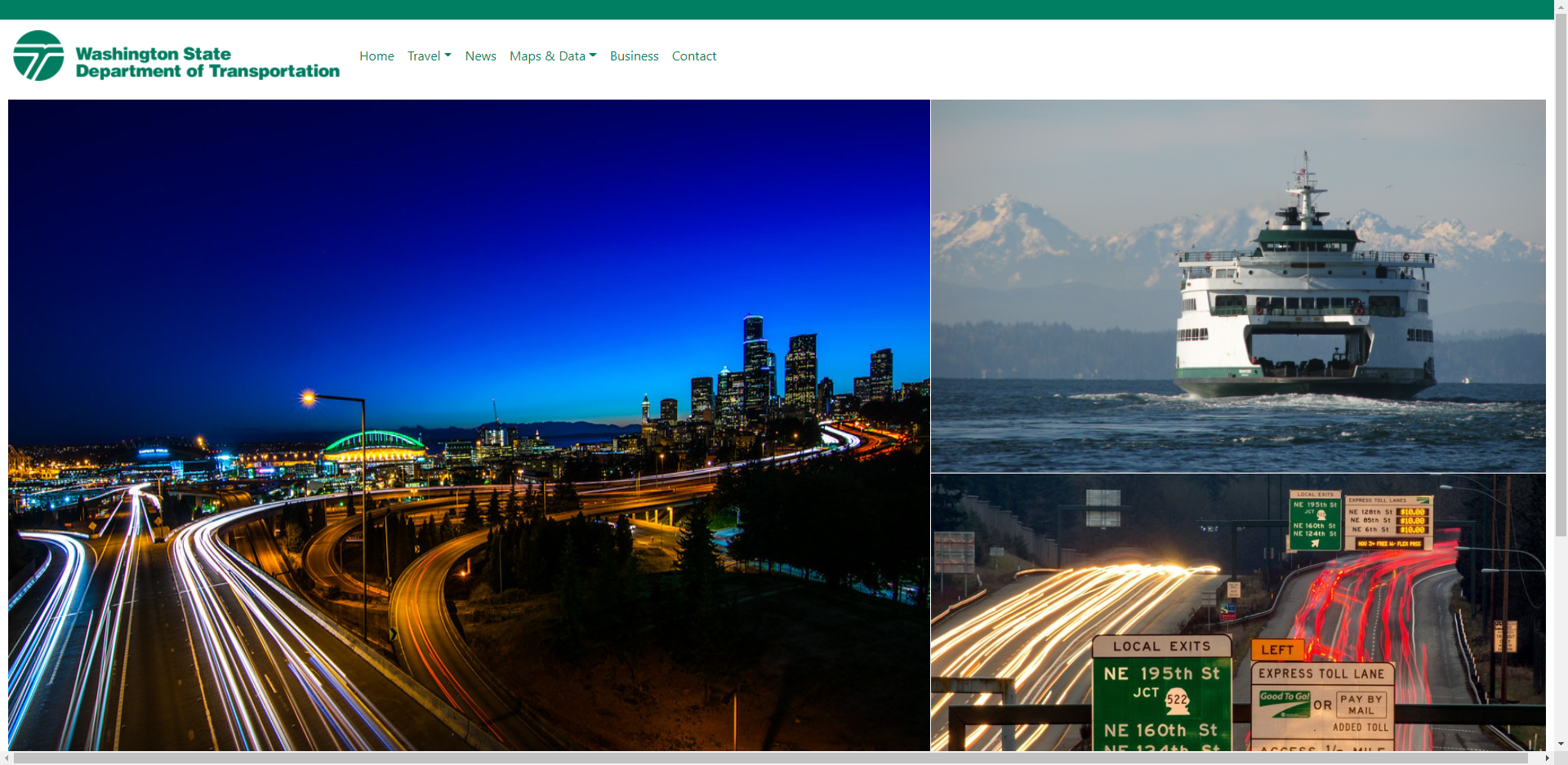Open the Home nav link

[x=376, y=56]
